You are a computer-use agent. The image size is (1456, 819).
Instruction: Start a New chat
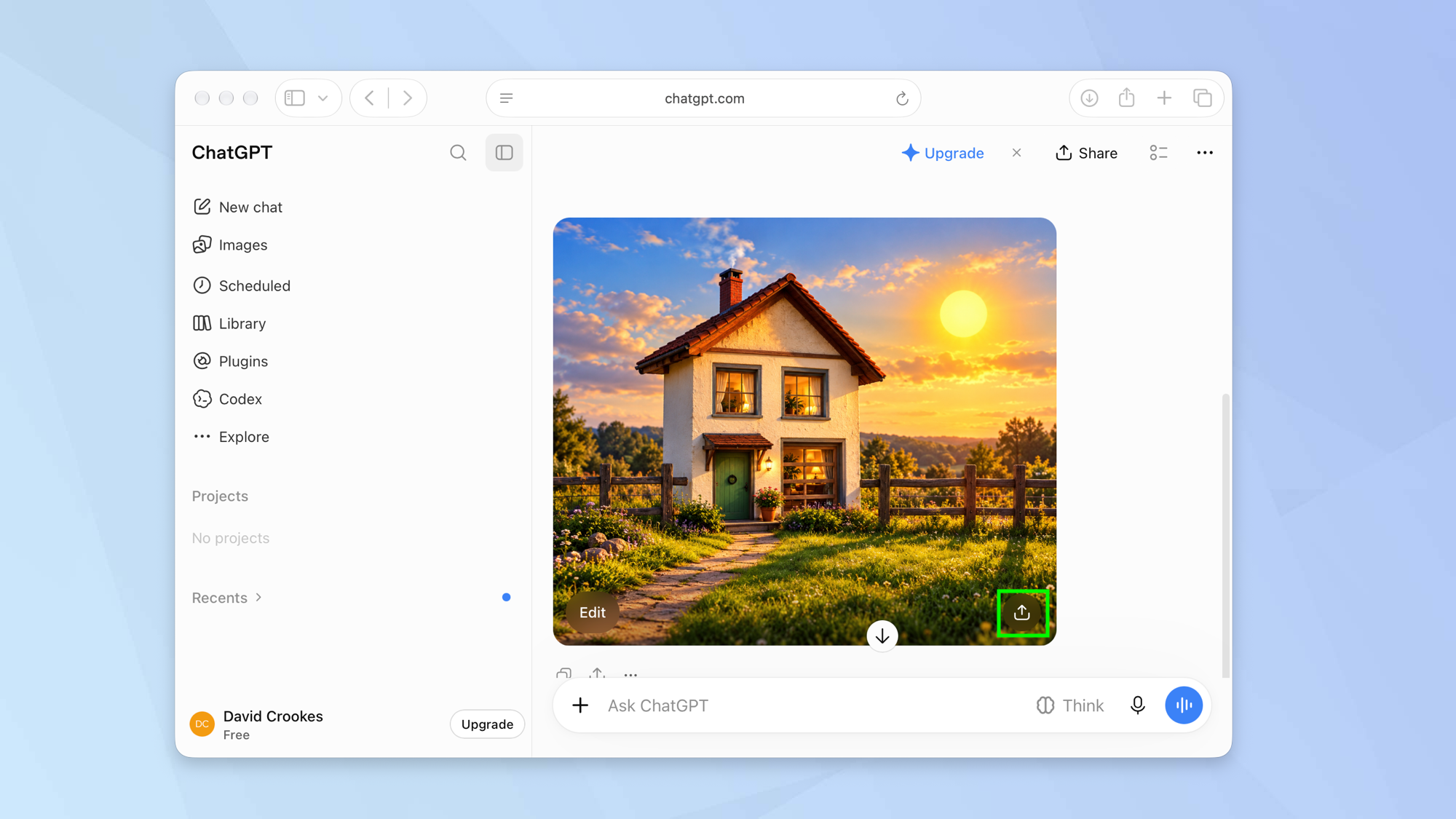(237, 207)
